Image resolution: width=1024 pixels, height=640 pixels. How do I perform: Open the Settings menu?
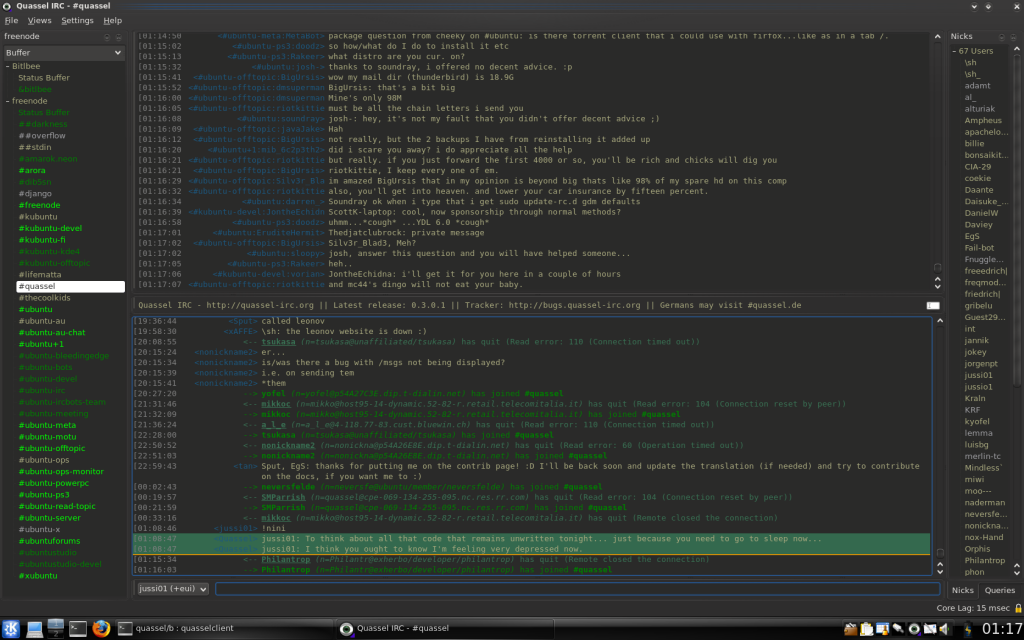point(77,20)
